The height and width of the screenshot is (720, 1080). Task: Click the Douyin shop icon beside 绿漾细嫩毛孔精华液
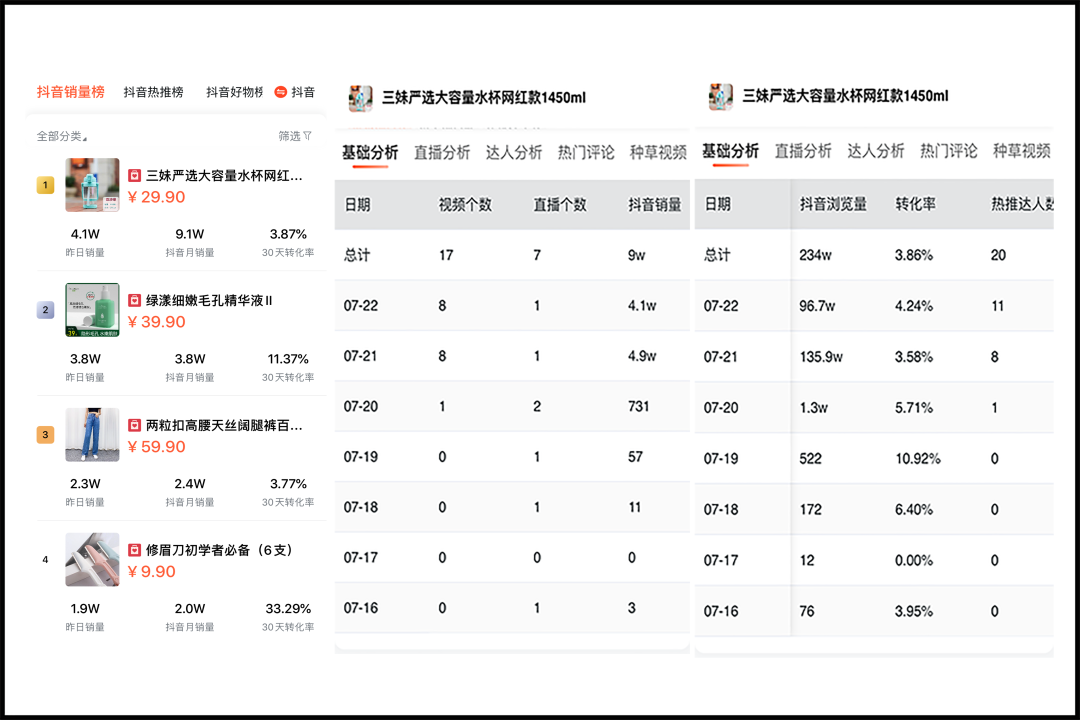135,300
